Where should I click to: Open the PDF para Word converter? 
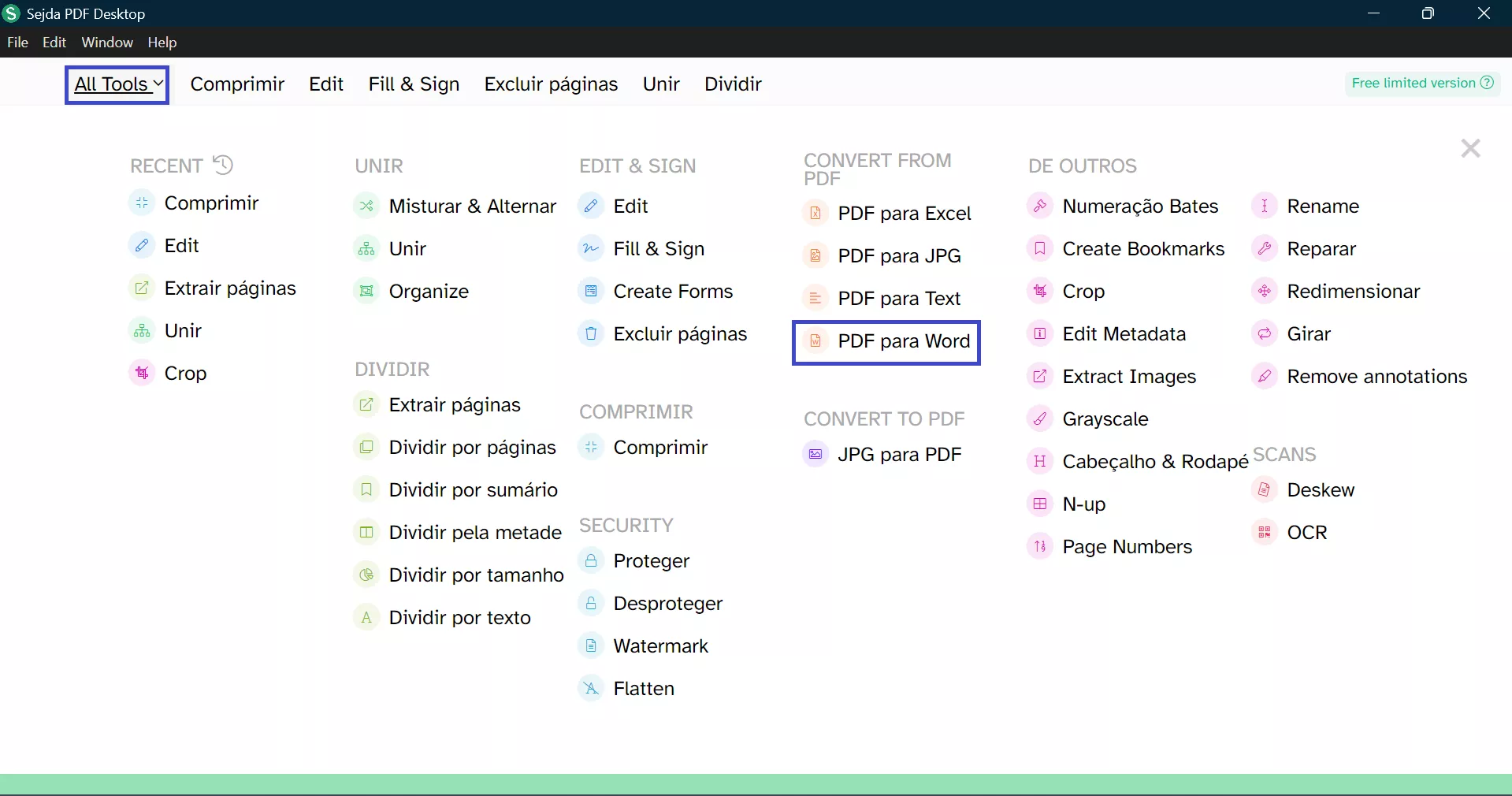coord(905,342)
